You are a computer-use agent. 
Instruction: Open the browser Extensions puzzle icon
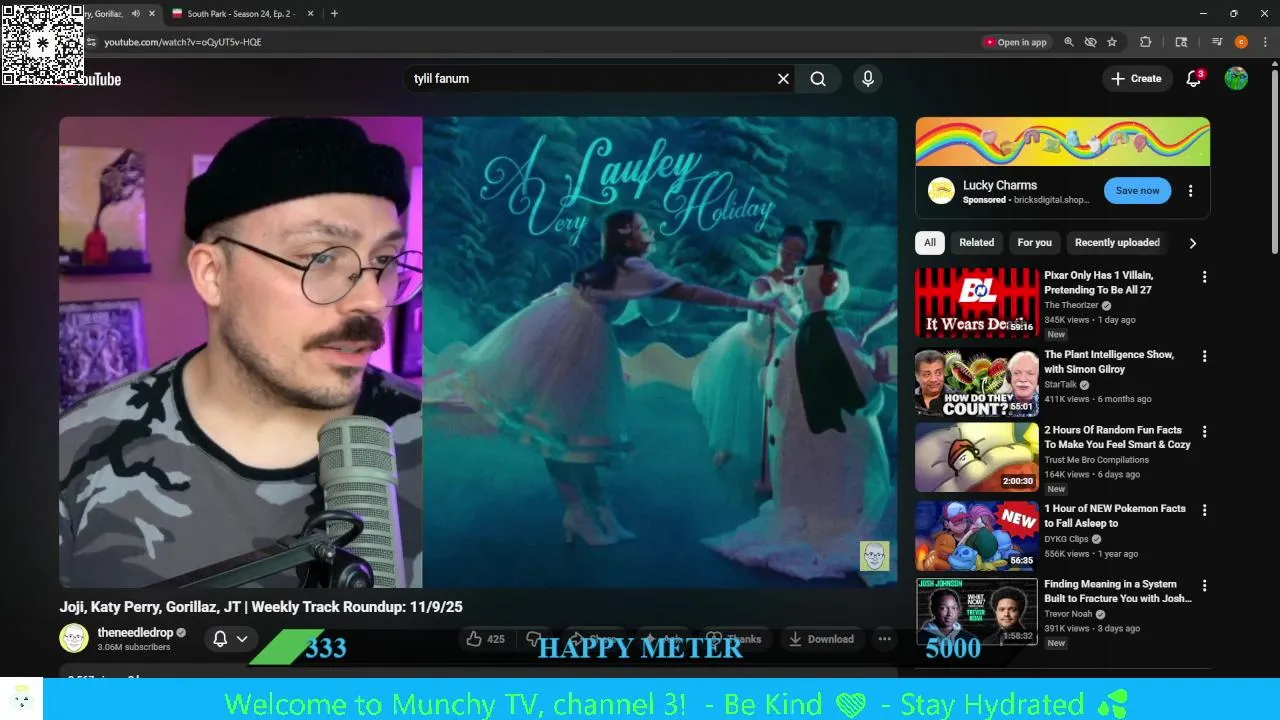1146,42
